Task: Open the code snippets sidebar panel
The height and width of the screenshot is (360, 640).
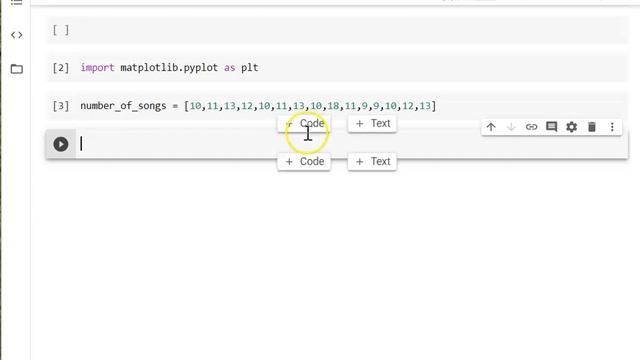Action: (x=16, y=35)
